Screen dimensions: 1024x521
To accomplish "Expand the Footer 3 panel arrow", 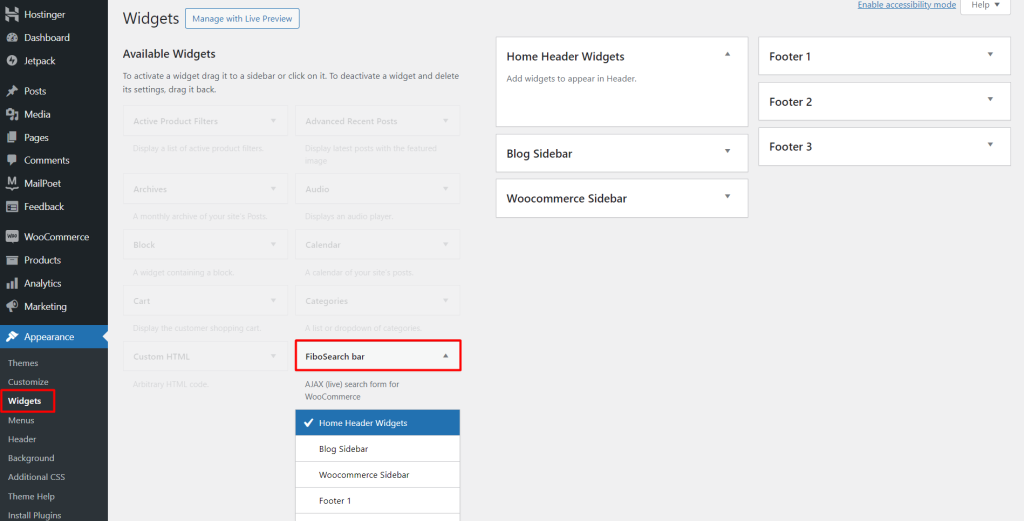I will tap(990, 145).
